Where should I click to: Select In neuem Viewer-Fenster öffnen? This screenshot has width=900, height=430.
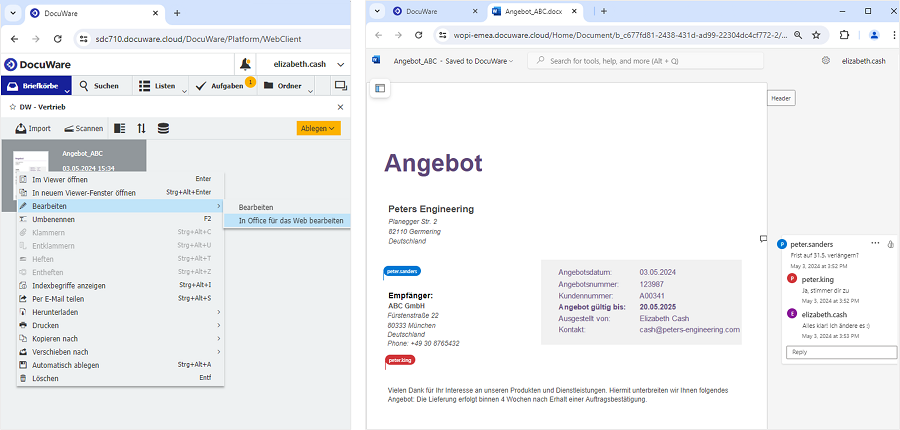pyautogui.click(x=120, y=193)
